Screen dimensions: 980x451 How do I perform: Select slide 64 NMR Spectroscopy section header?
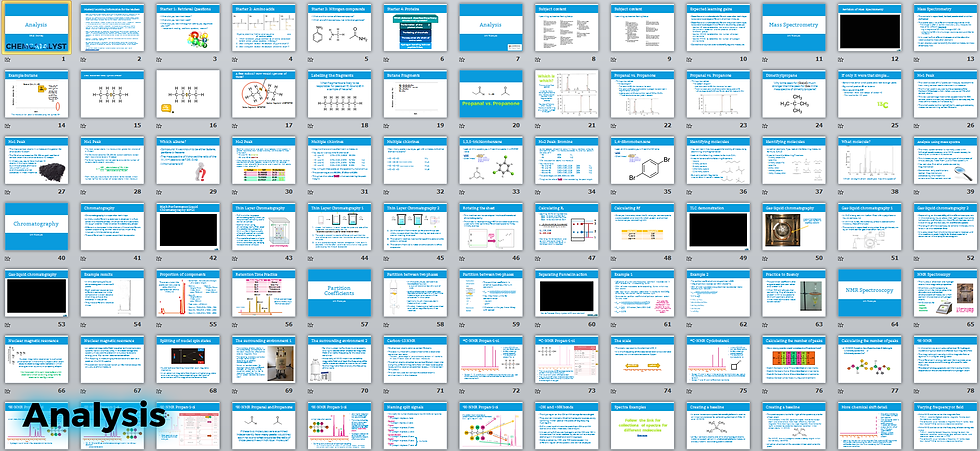pyautogui.click(x=870, y=292)
